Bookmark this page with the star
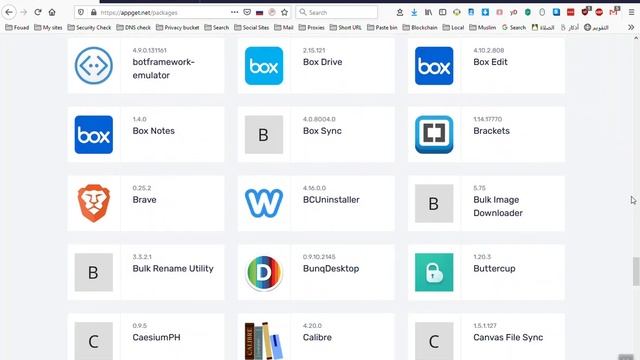This screenshot has height=360, width=640. [284, 12]
